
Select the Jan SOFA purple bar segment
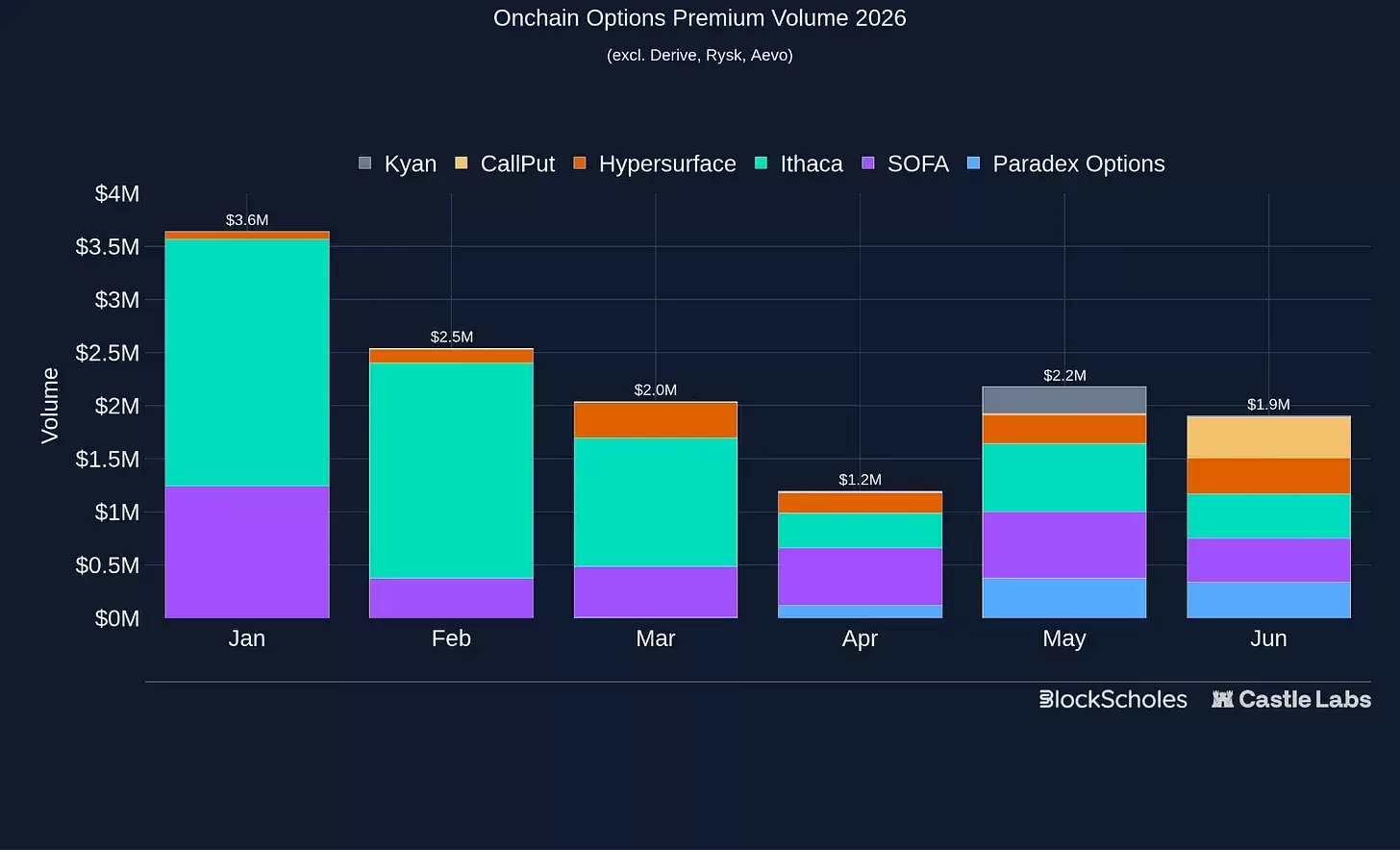(247, 552)
